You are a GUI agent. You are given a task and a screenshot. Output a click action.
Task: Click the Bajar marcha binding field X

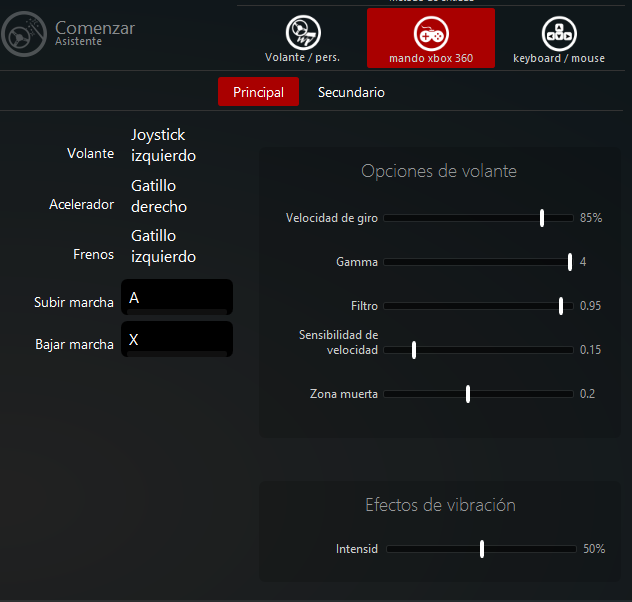pos(177,339)
